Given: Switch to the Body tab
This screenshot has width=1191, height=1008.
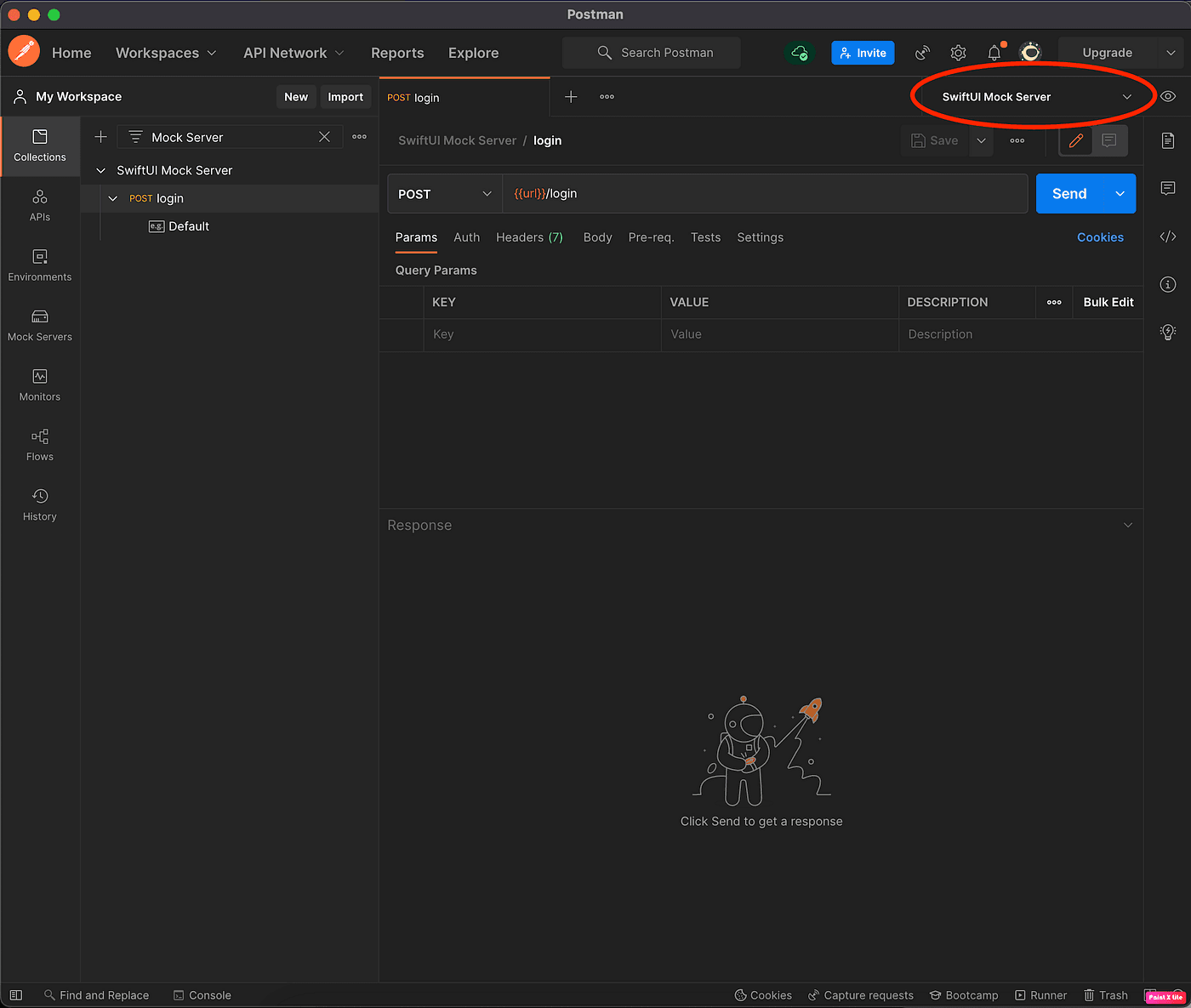Looking at the screenshot, I should [x=598, y=237].
